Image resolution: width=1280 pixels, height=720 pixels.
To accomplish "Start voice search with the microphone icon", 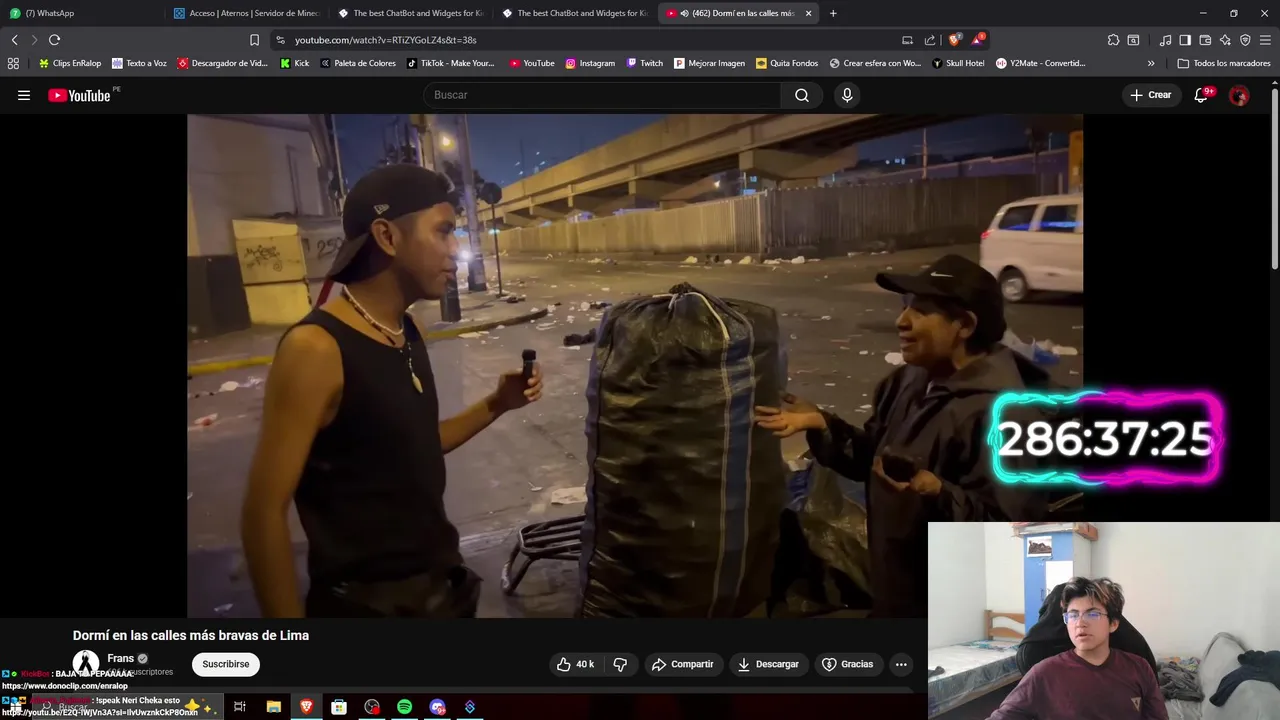I will coord(847,95).
